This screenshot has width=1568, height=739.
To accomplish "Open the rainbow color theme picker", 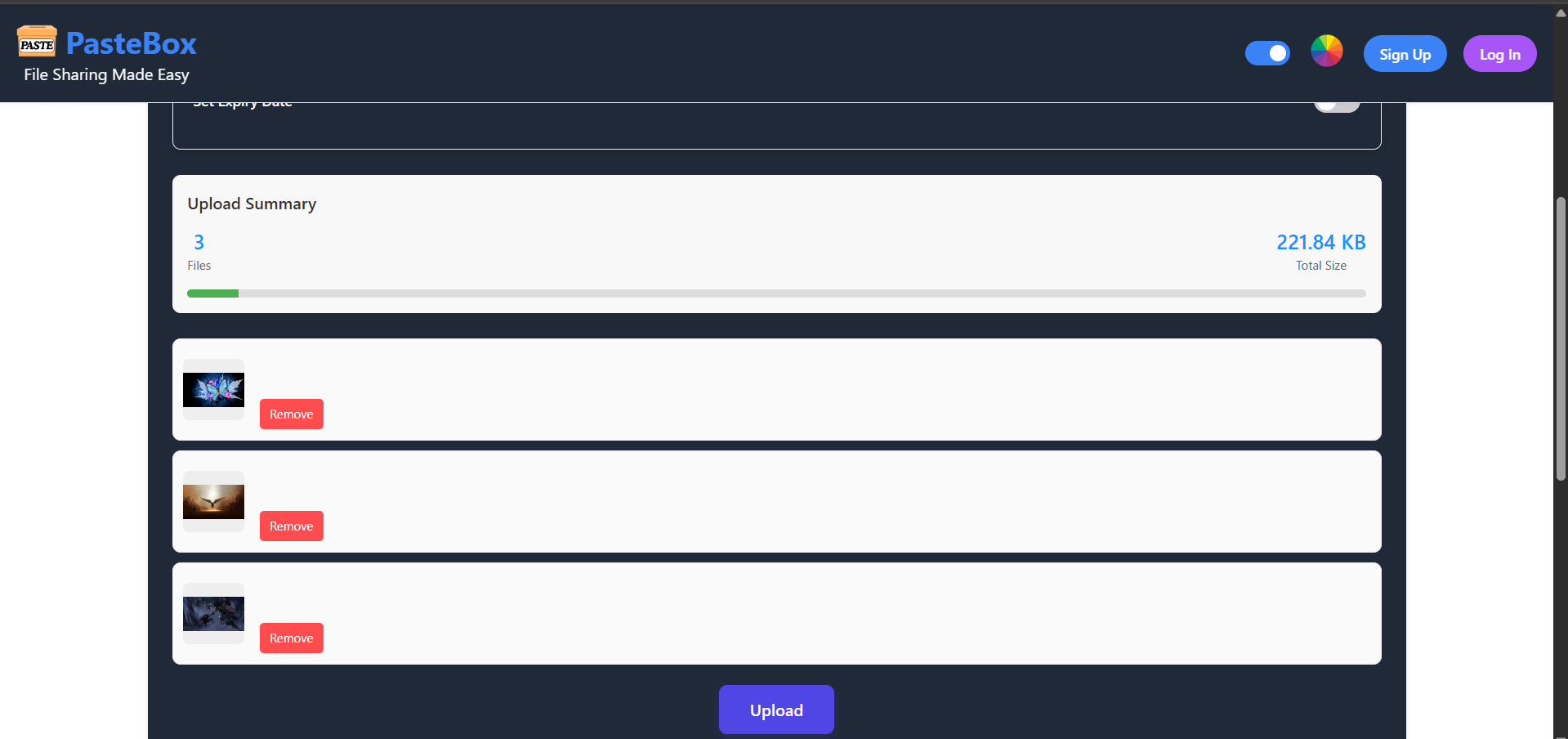I will 1327,52.
